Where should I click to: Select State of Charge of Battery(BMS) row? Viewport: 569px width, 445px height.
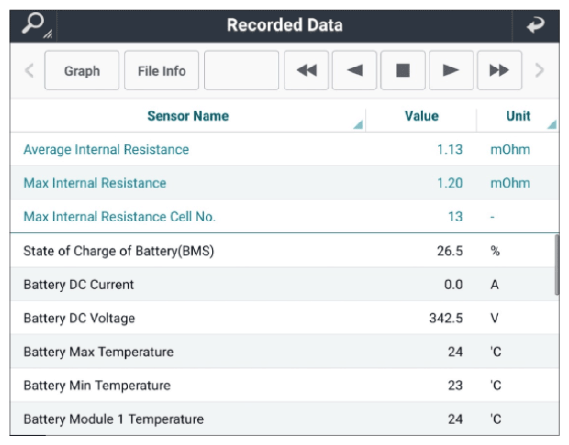pos(285,250)
